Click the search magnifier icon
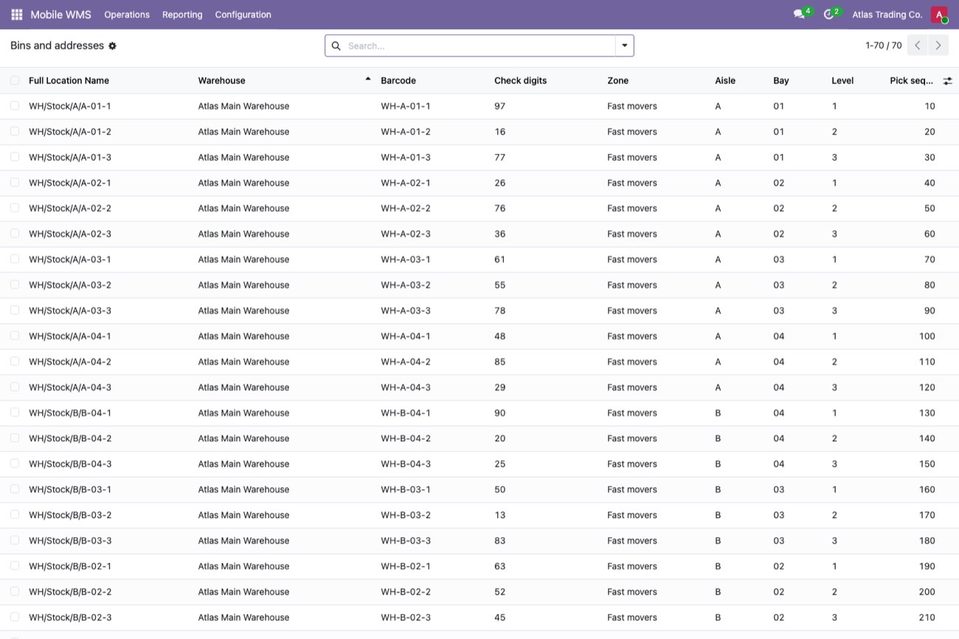Image resolution: width=959 pixels, height=639 pixels. [336, 46]
